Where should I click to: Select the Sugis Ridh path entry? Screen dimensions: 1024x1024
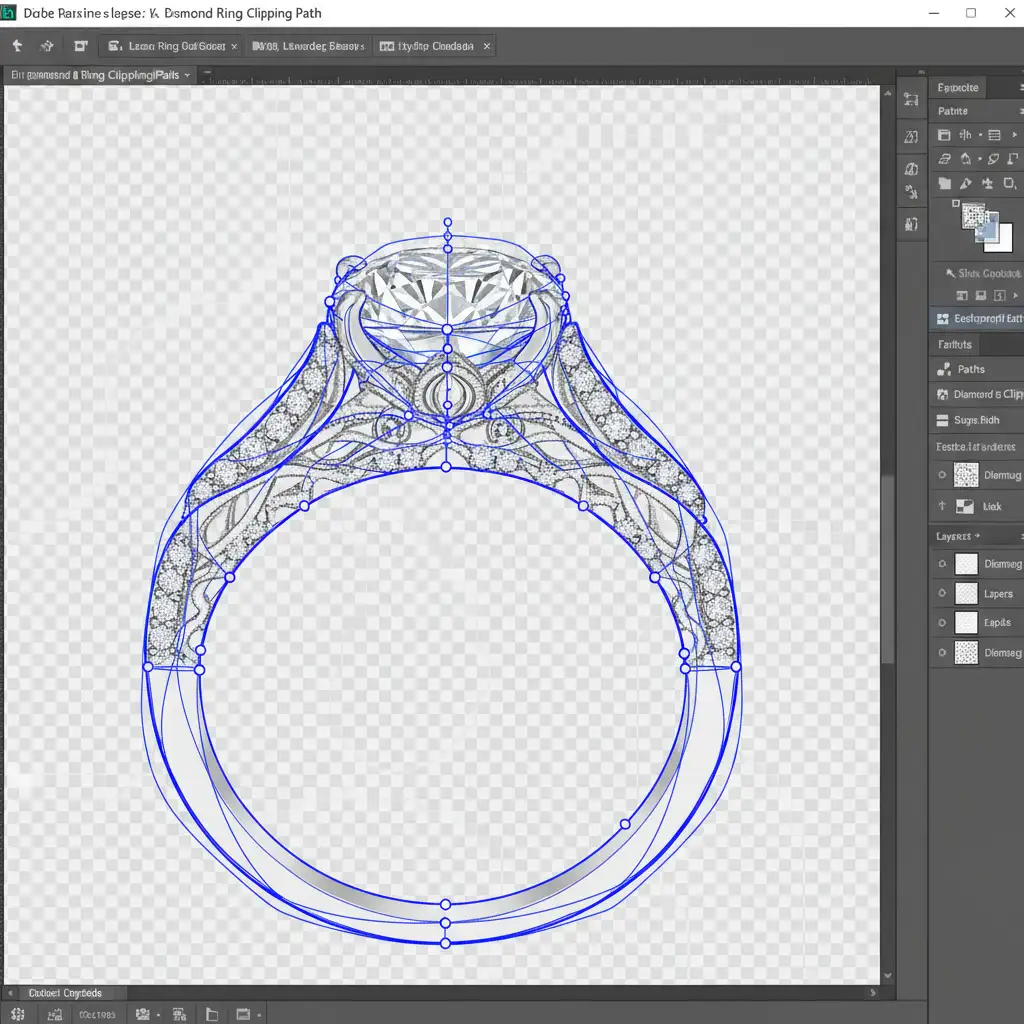[x=978, y=421]
